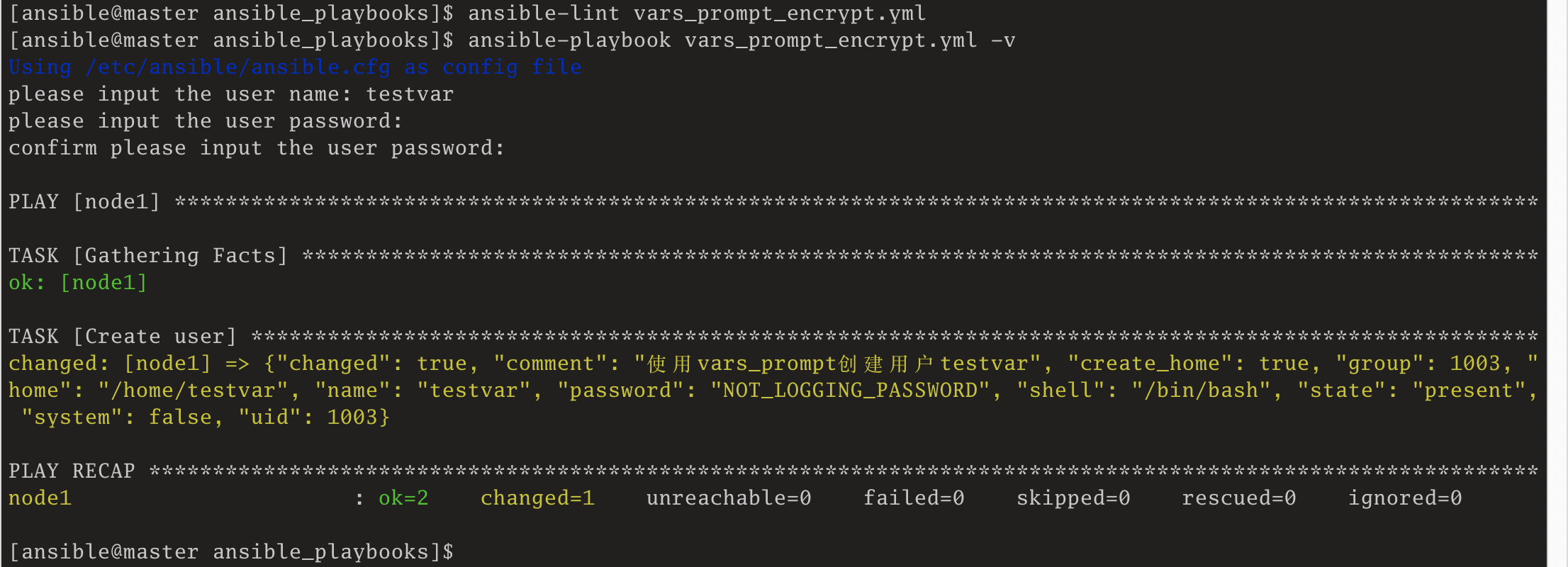Click the yellow changed=1 recap count

(537, 498)
